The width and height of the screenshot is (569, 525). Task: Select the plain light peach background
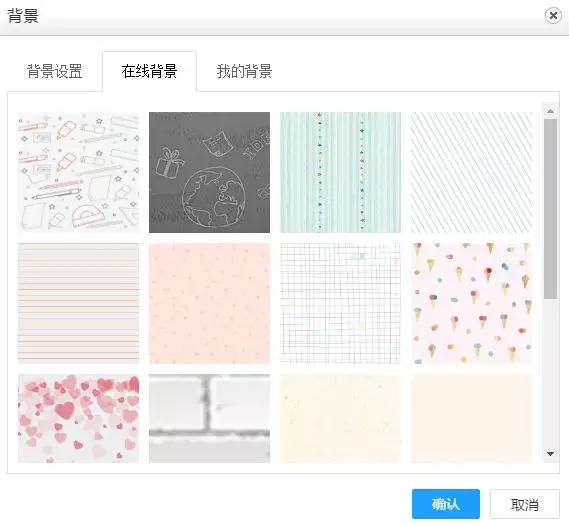click(471, 419)
